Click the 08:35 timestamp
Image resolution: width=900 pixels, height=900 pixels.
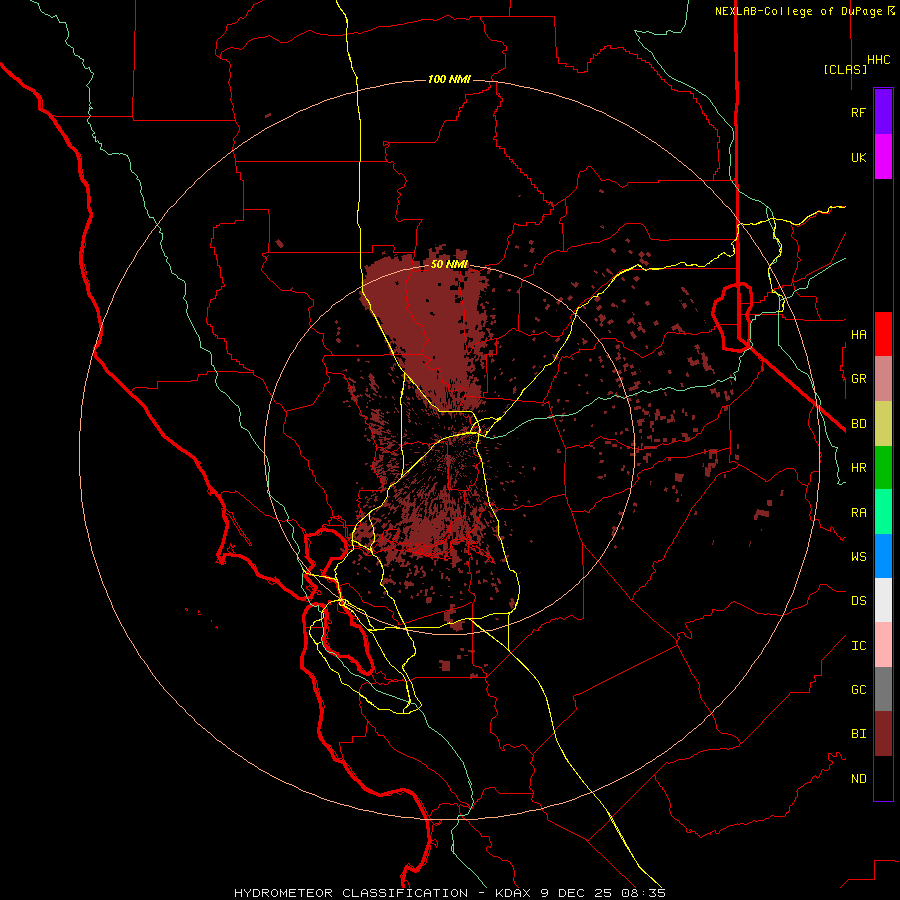(x=643, y=893)
